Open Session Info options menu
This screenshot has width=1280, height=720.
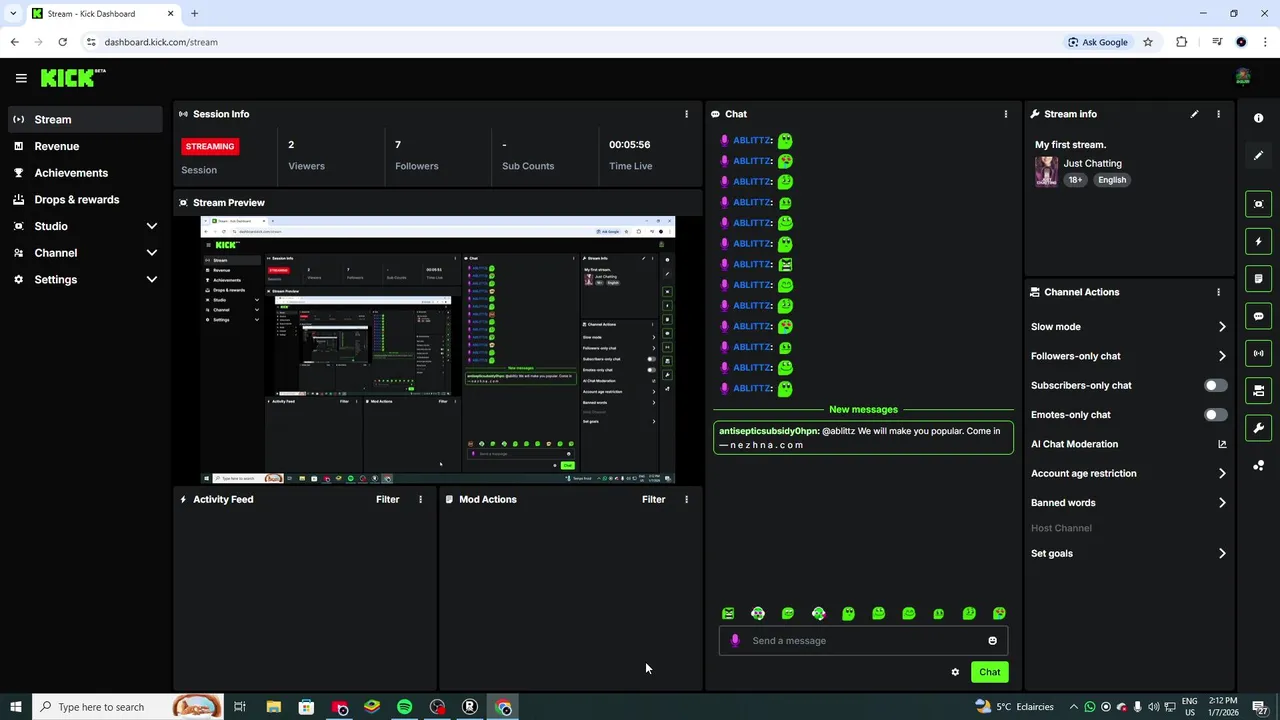point(686,114)
